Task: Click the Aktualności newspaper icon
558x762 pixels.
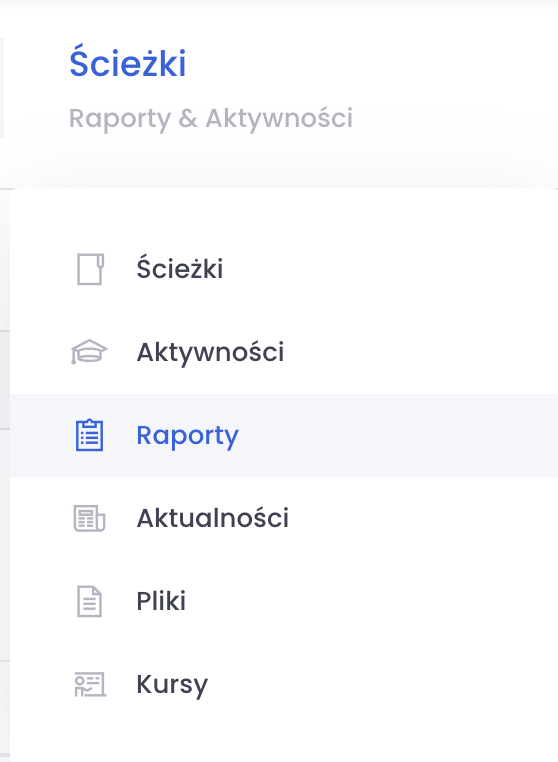Action: pyautogui.click(x=89, y=518)
